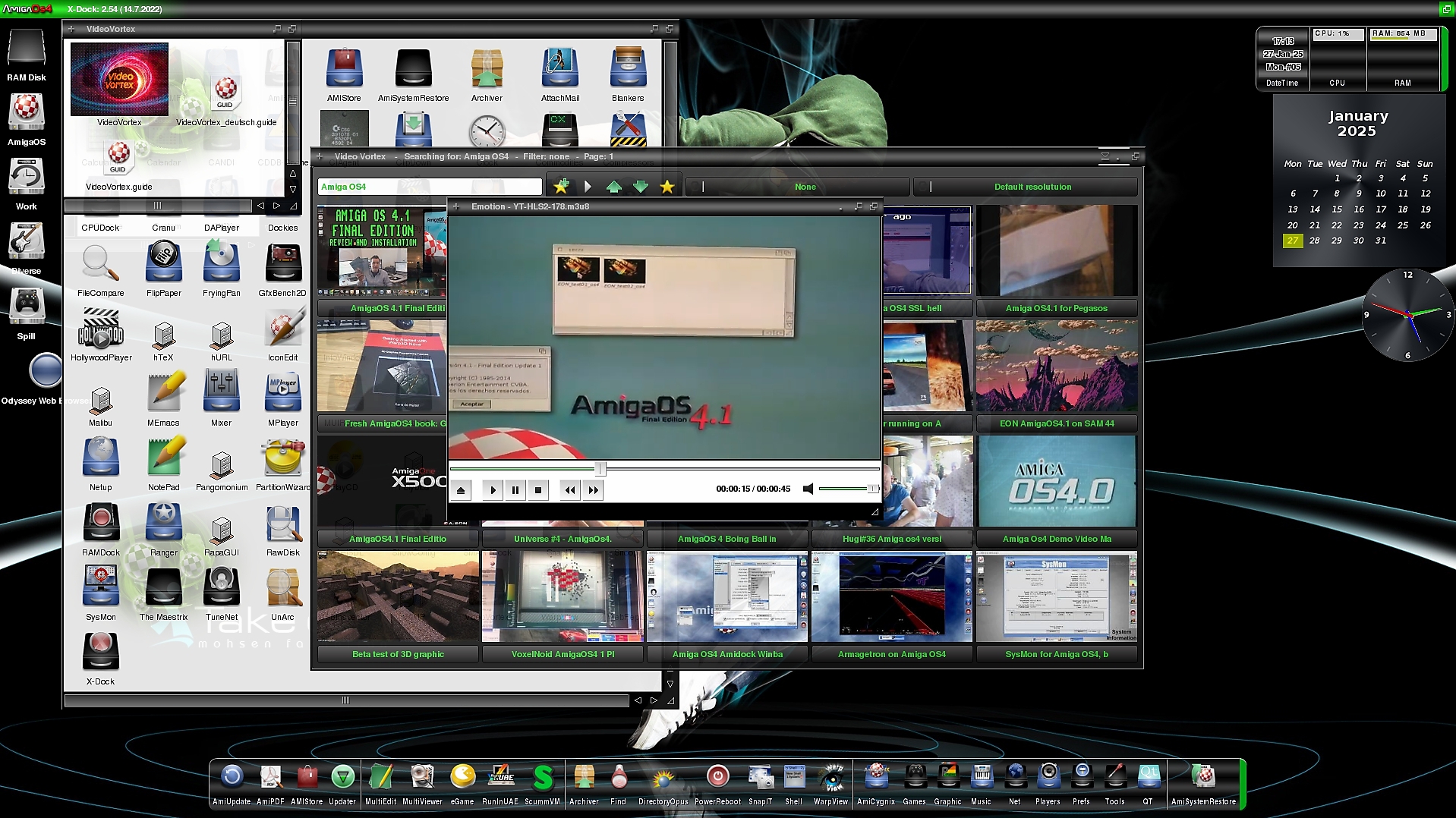Select the EON AmigaOS4.1 on SAM 44 video

[x=1056, y=366]
